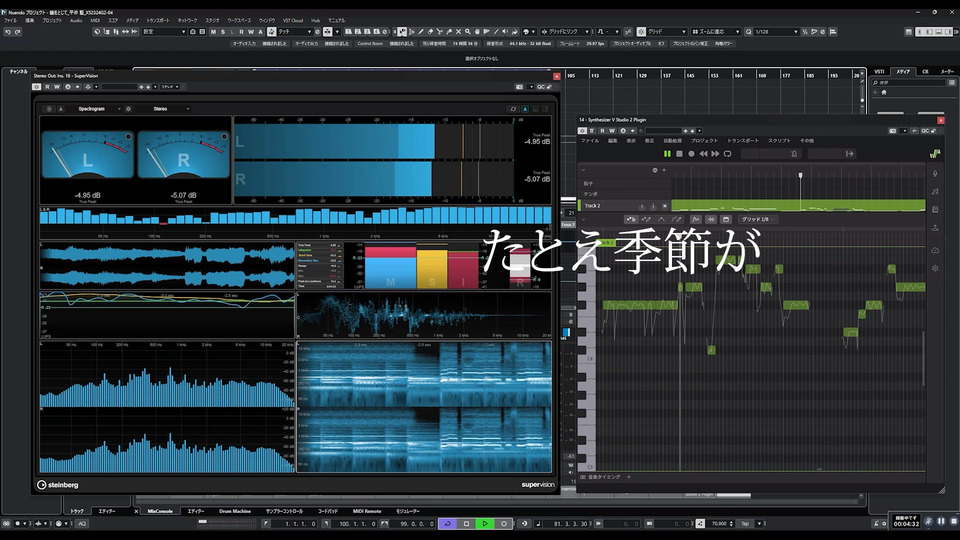Click the tempo value 70.000 field
The height and width of the screenshot is (540, 960).
[719, 523]
